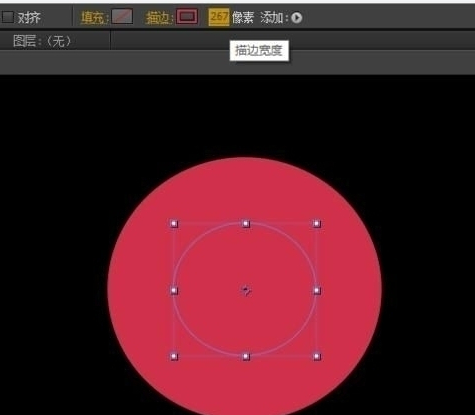Select bottom-left bounding box handle
This screenshot has height=415, width=475.
point(174,357)
